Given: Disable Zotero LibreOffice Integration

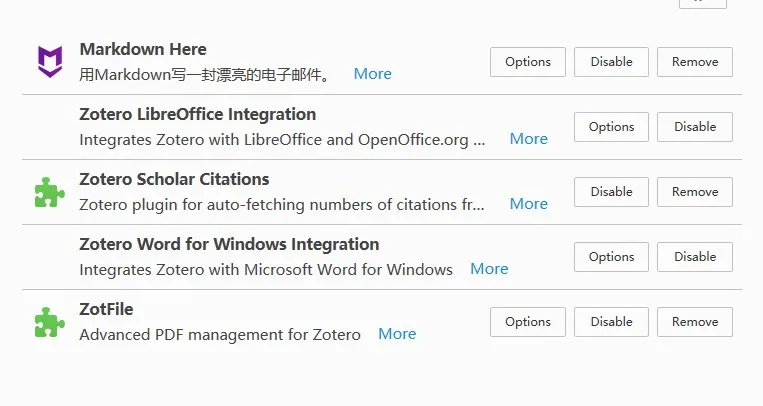Looking at the screenshot, I should (695, 127).
